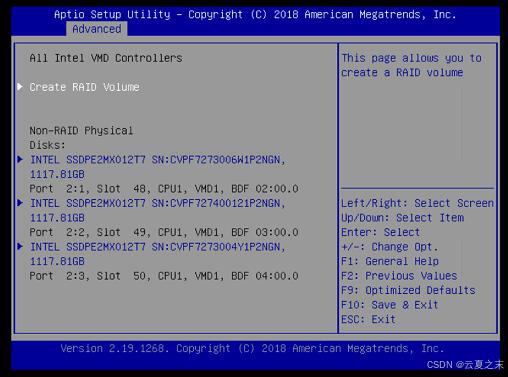
Task: Click the 'Port 2:3, Slot 50' line
Action: point(164,276)
